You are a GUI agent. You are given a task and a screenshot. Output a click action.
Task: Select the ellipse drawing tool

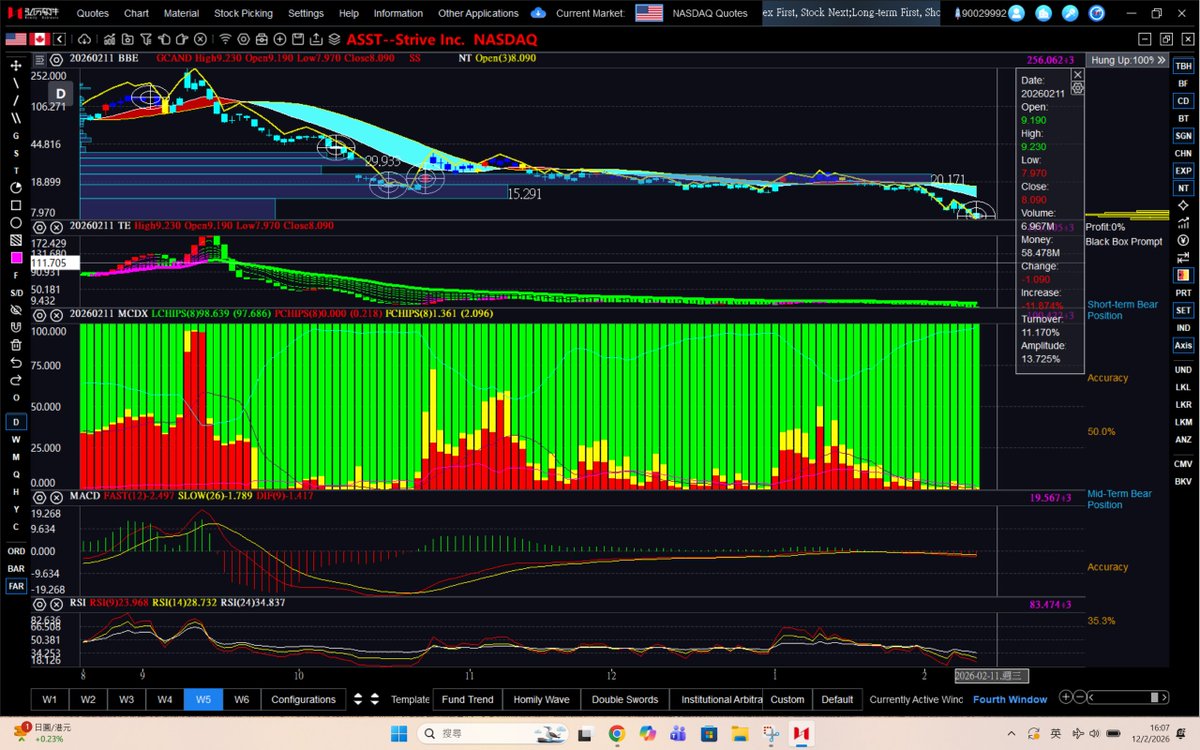(x=16, y=223)
